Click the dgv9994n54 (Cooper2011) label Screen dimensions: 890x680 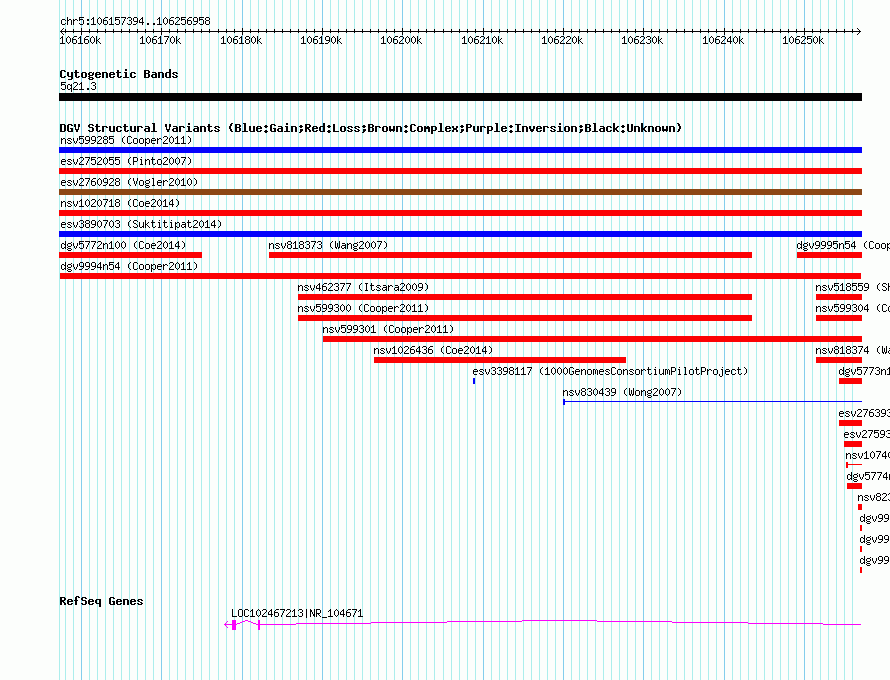tap(129, 266)
